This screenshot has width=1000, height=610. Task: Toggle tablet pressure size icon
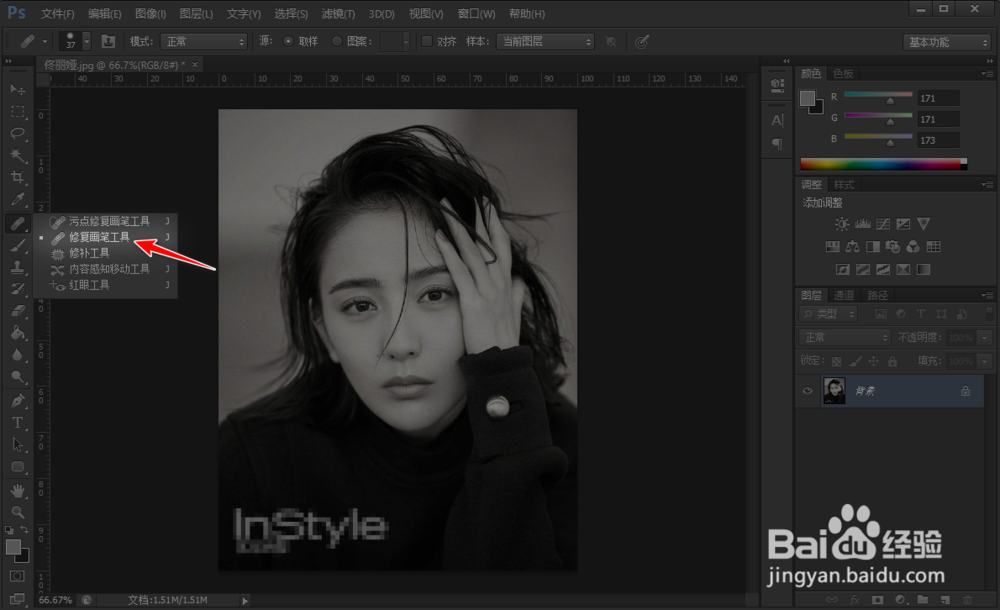click(x=642, y=41)
